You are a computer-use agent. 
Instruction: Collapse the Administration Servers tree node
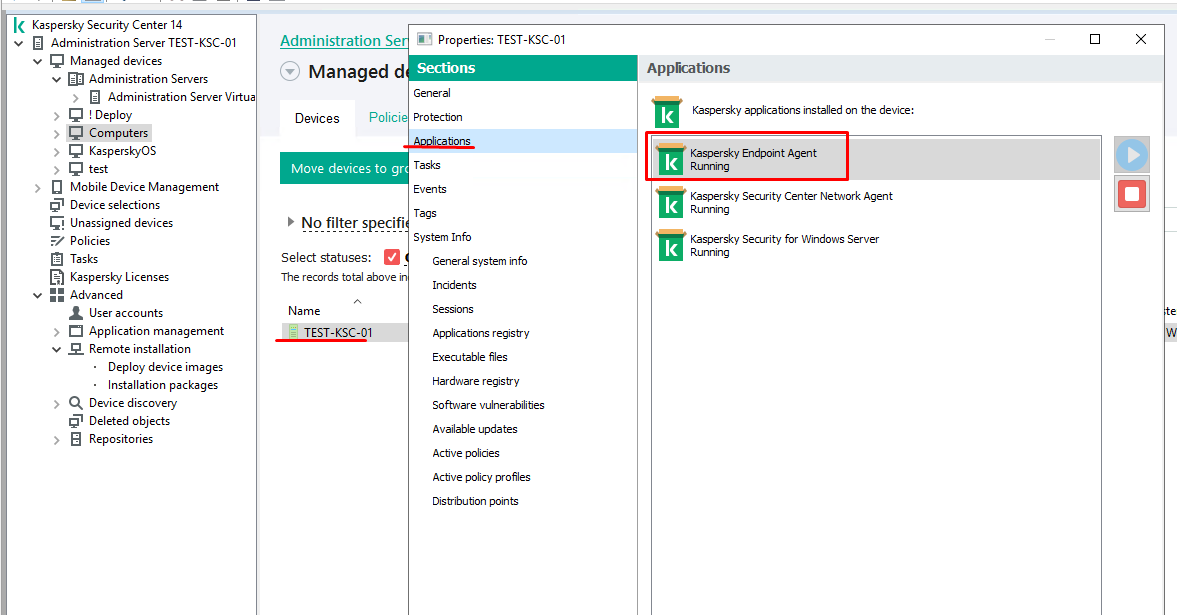(56, 79)
